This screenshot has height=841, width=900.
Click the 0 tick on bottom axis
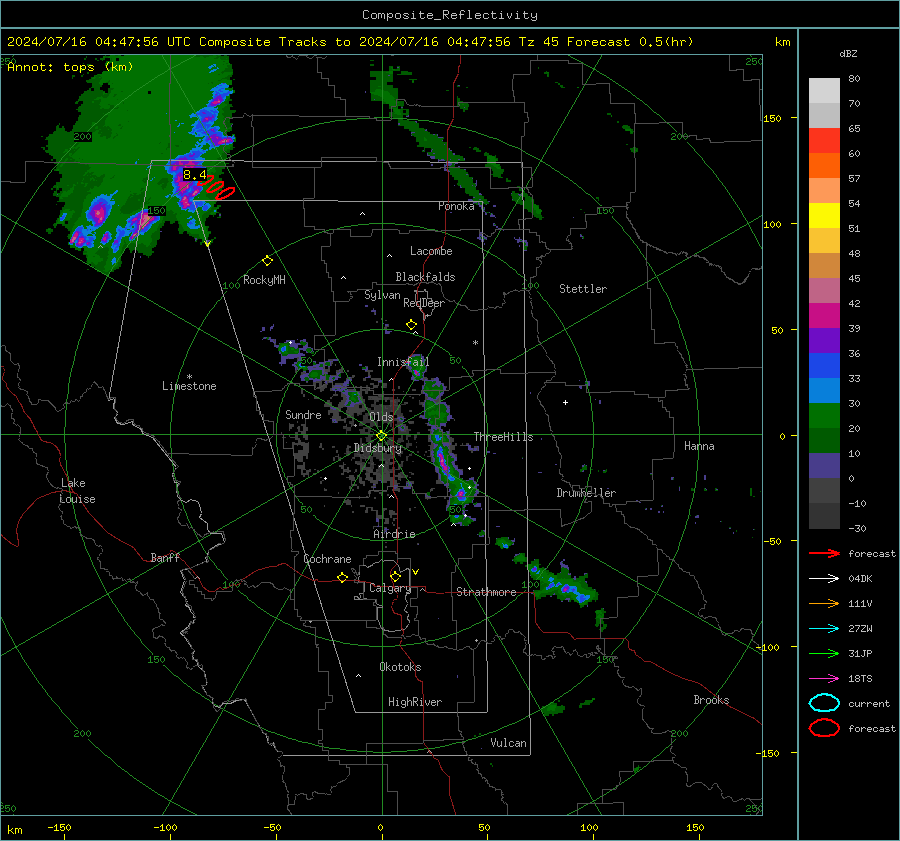[x=380, y=828]
